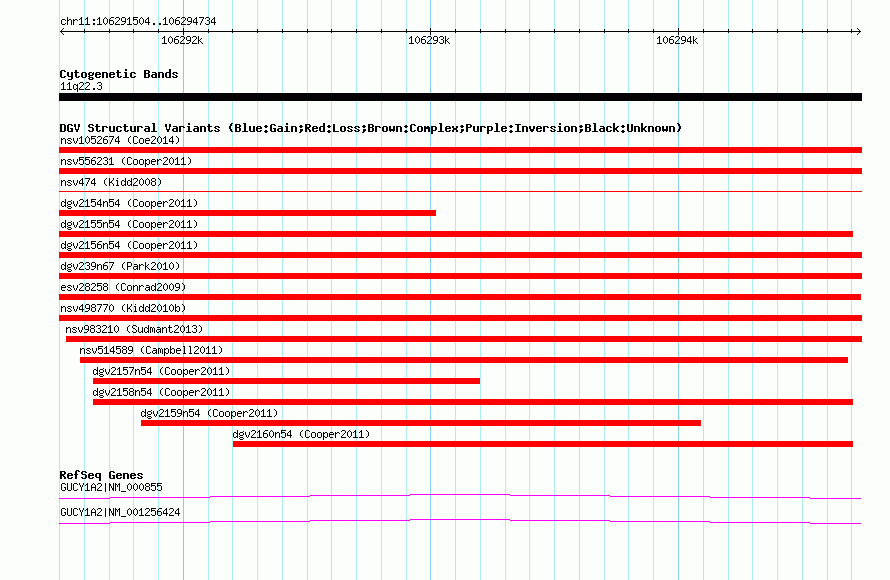890x580 pixels.
Task: Click the magenta line for GUCY1A2|NM_001256424
Action: click(x=460, y=521)
